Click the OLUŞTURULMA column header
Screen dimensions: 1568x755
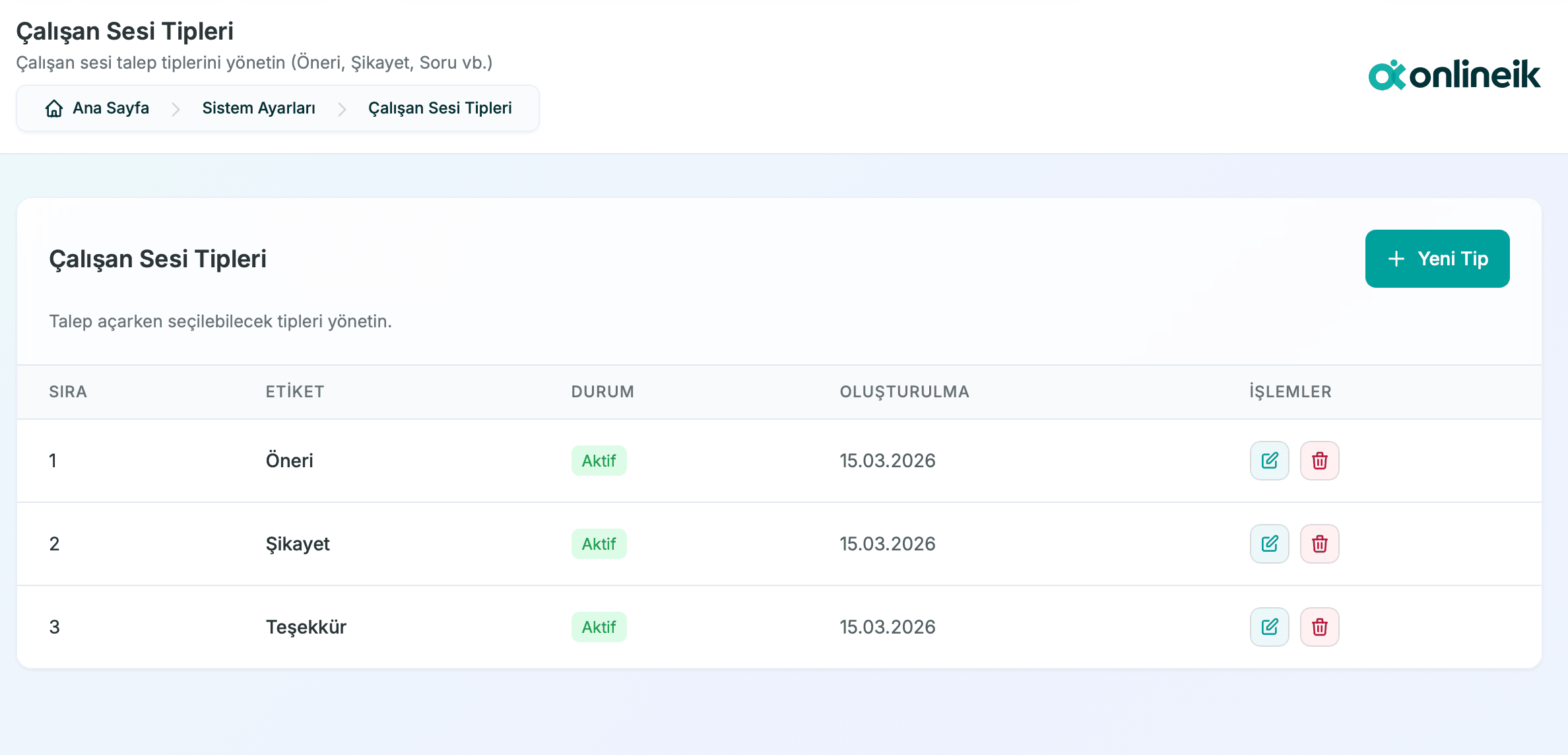tap(904, 392)
